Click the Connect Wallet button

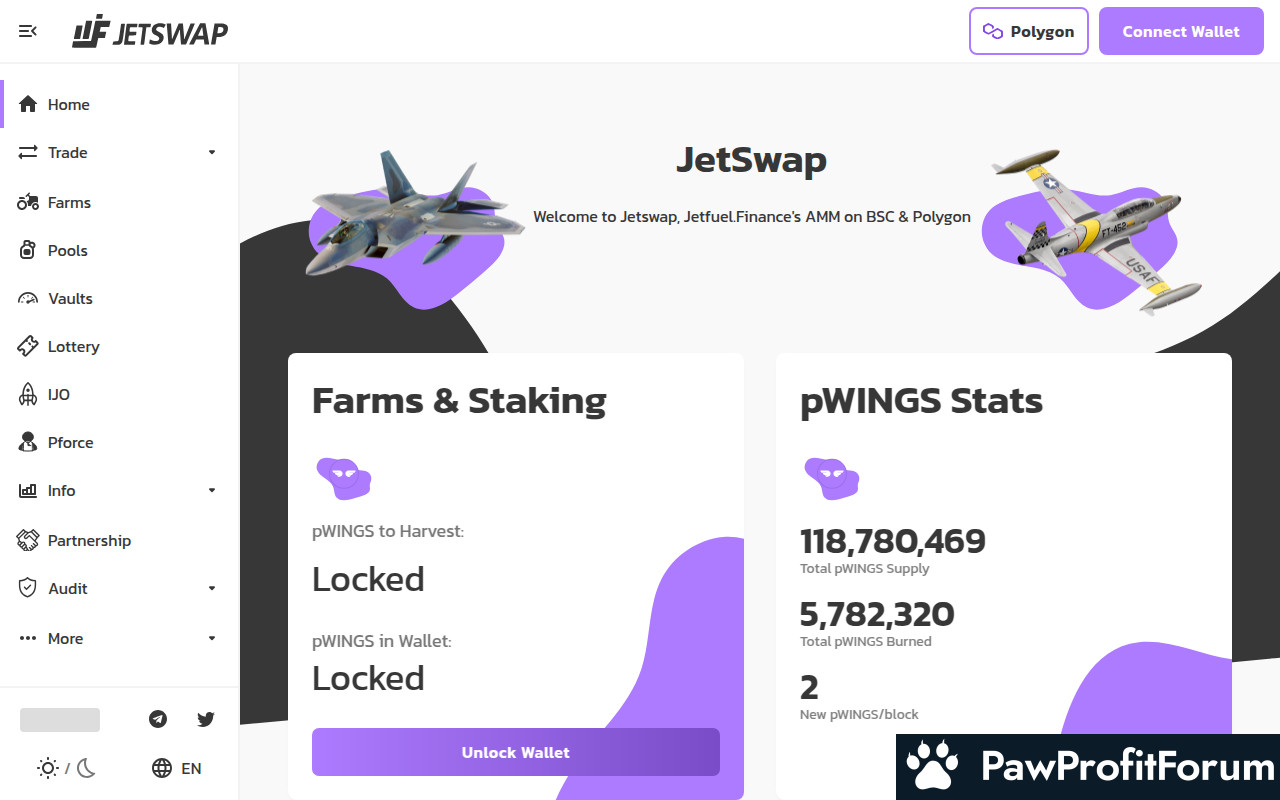click(x=1181, y=31)
